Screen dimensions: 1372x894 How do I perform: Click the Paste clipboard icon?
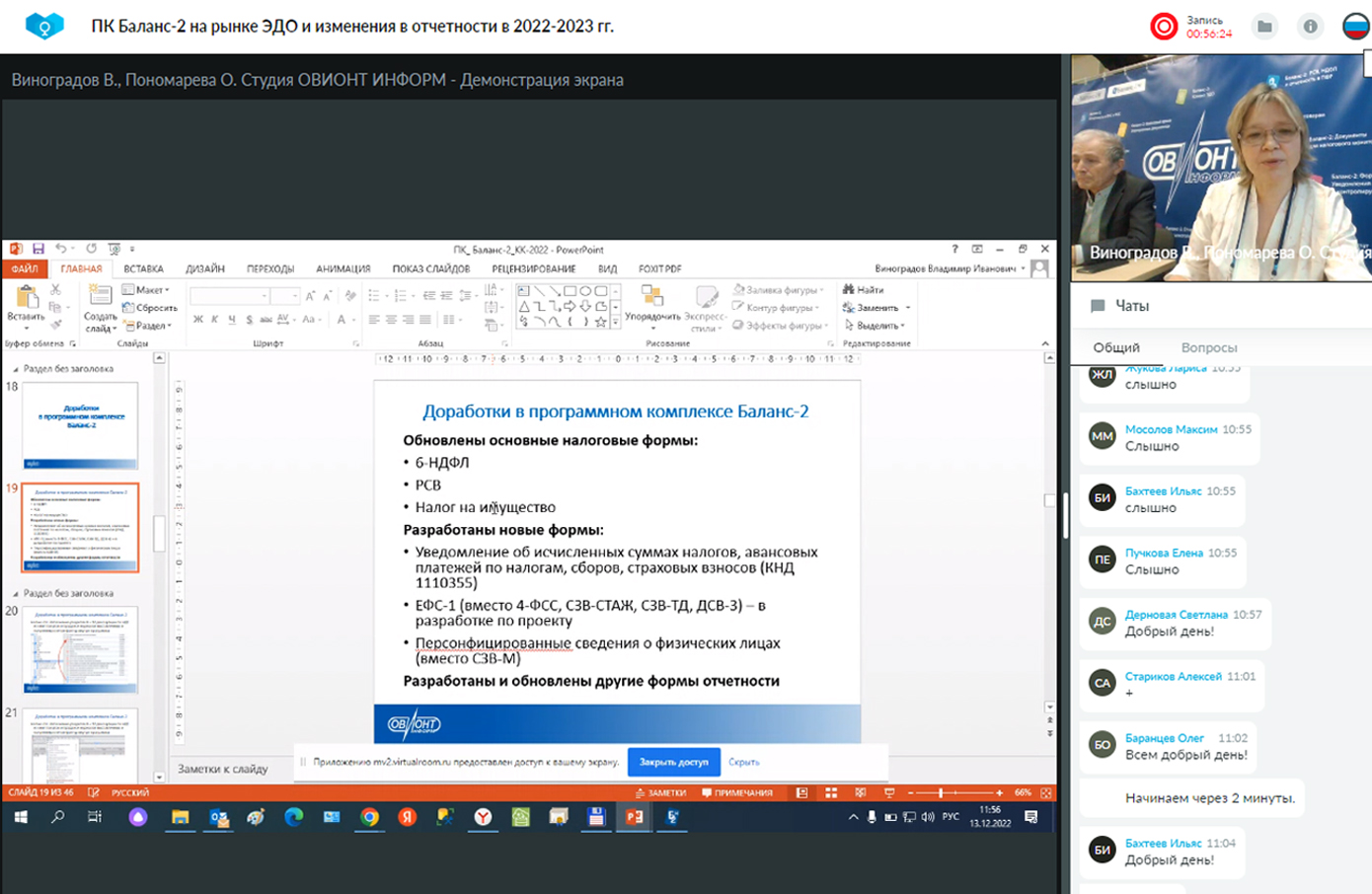tap(26, 297)
